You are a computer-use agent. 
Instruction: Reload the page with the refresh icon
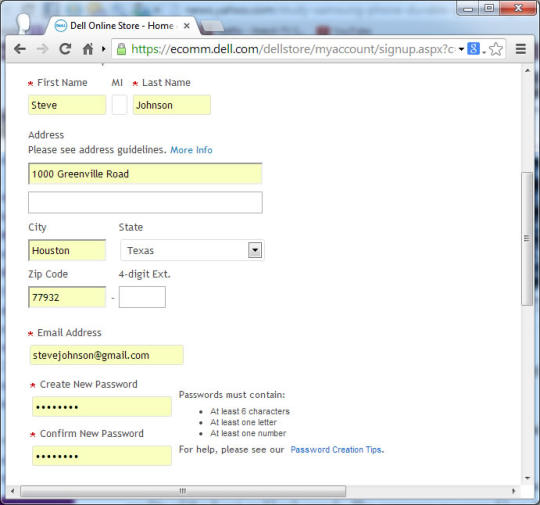pos(65,49)
